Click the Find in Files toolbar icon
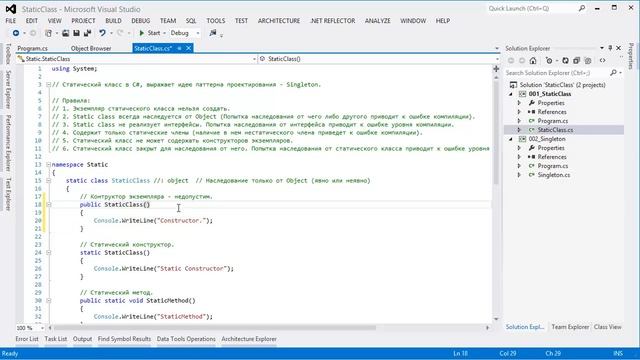 pos(213,33)
